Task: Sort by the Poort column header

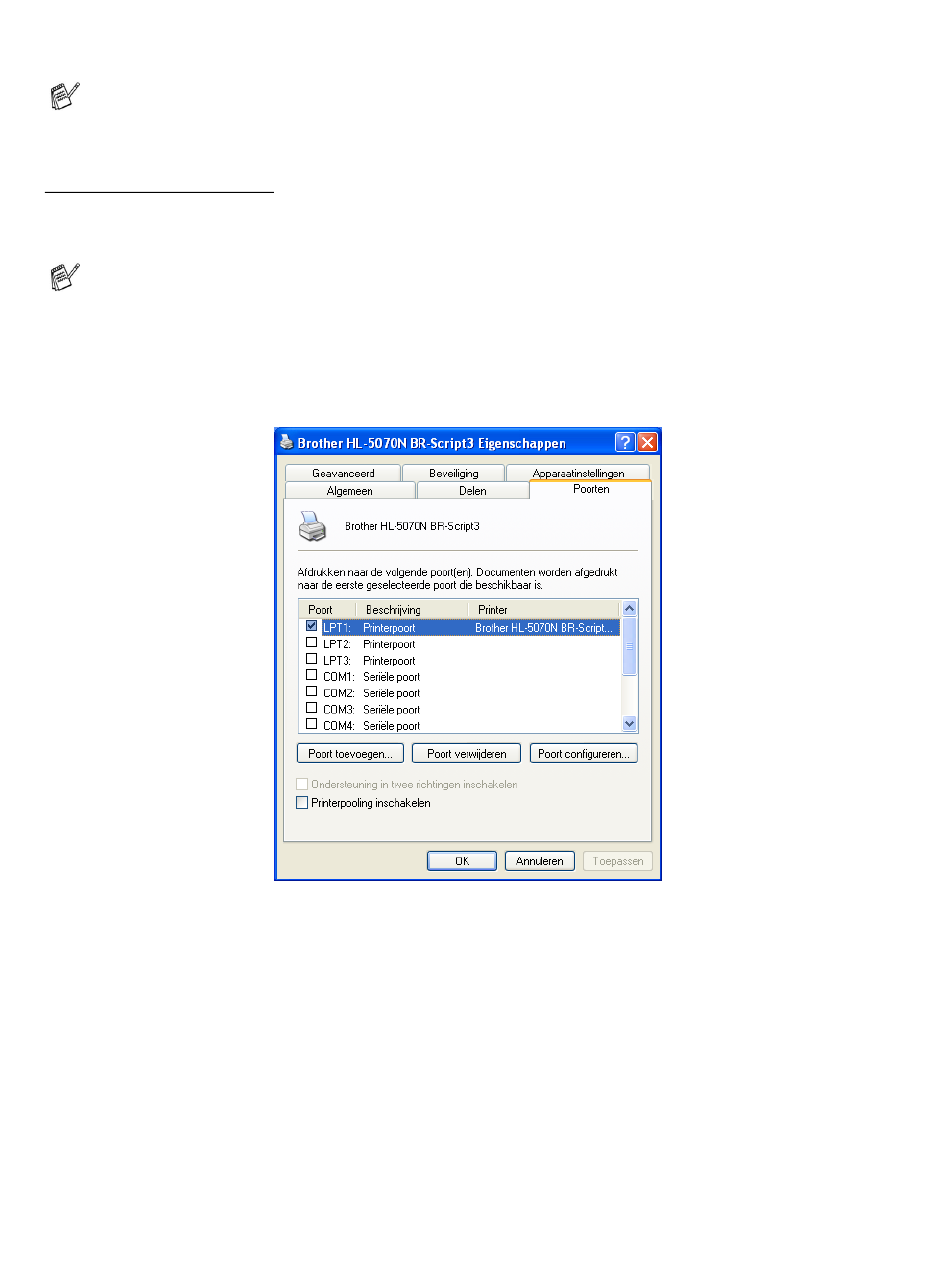Action: click(x=327, y=609)
